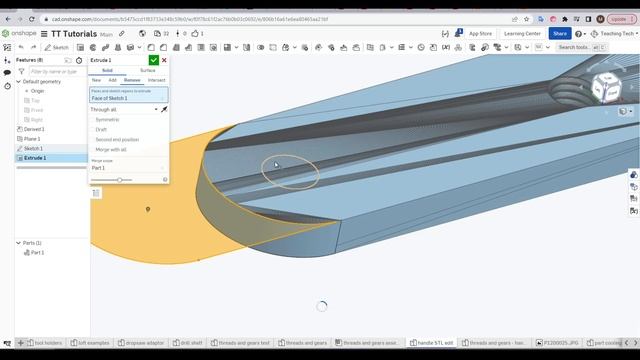This screenshot has height=360, width=640.
Task: Toggle the Draft checkbox
Action: [98, 129]
